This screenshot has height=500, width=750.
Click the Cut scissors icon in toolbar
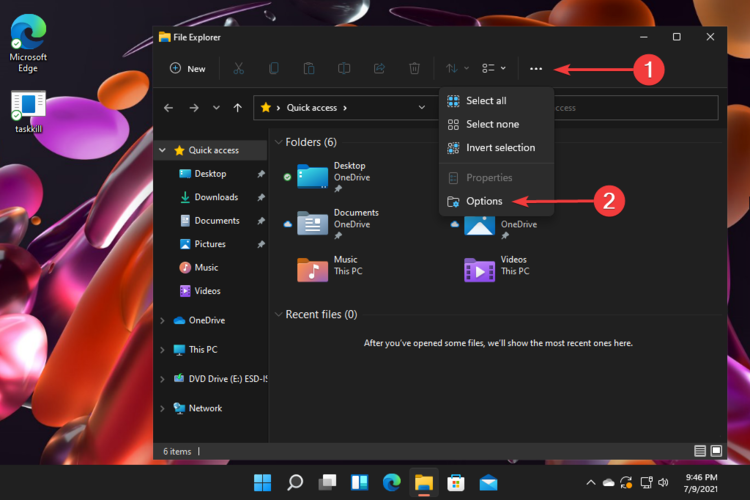tap(238, 68)
